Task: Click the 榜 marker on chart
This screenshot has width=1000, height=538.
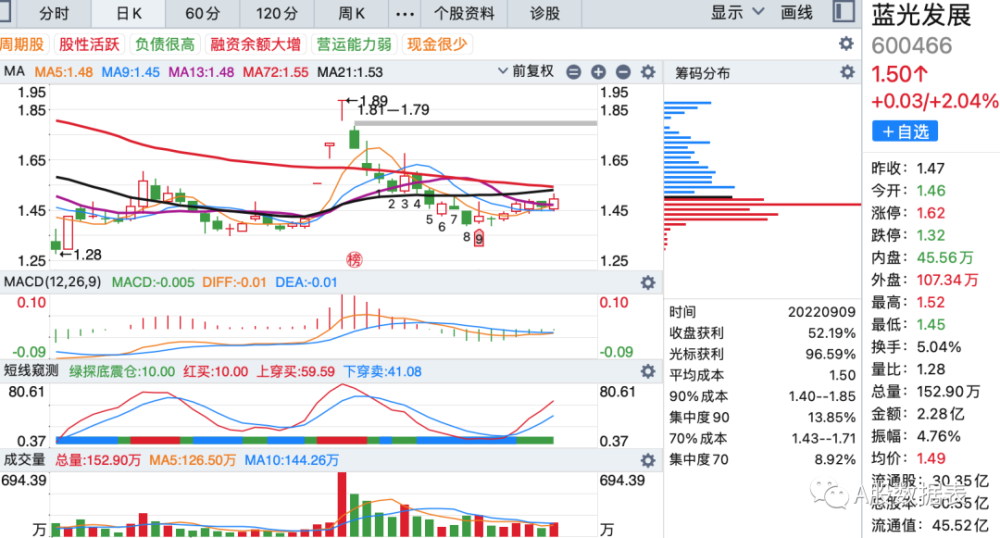Action: (354, 259)
